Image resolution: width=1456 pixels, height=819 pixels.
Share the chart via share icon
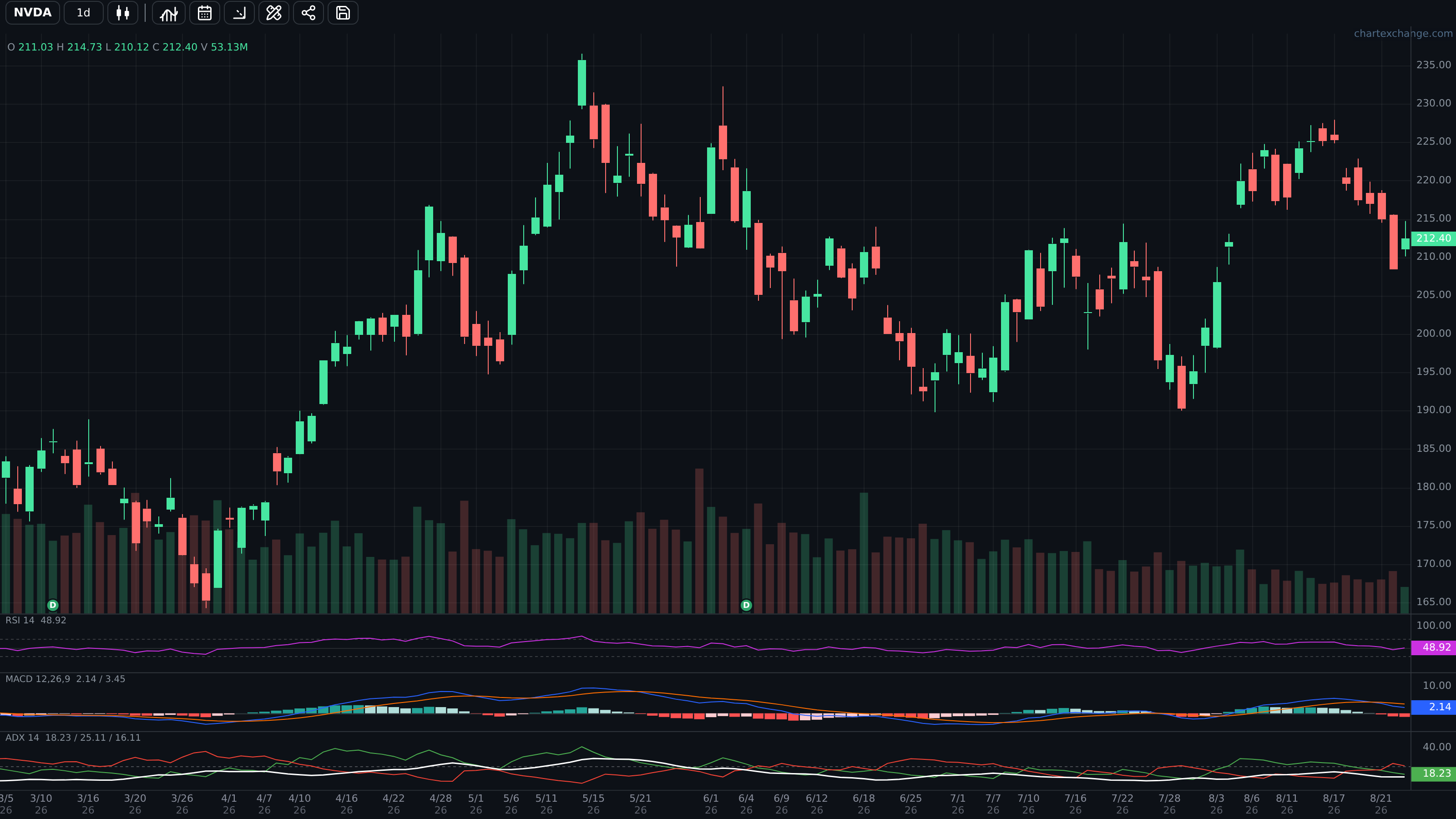point(308,12)
